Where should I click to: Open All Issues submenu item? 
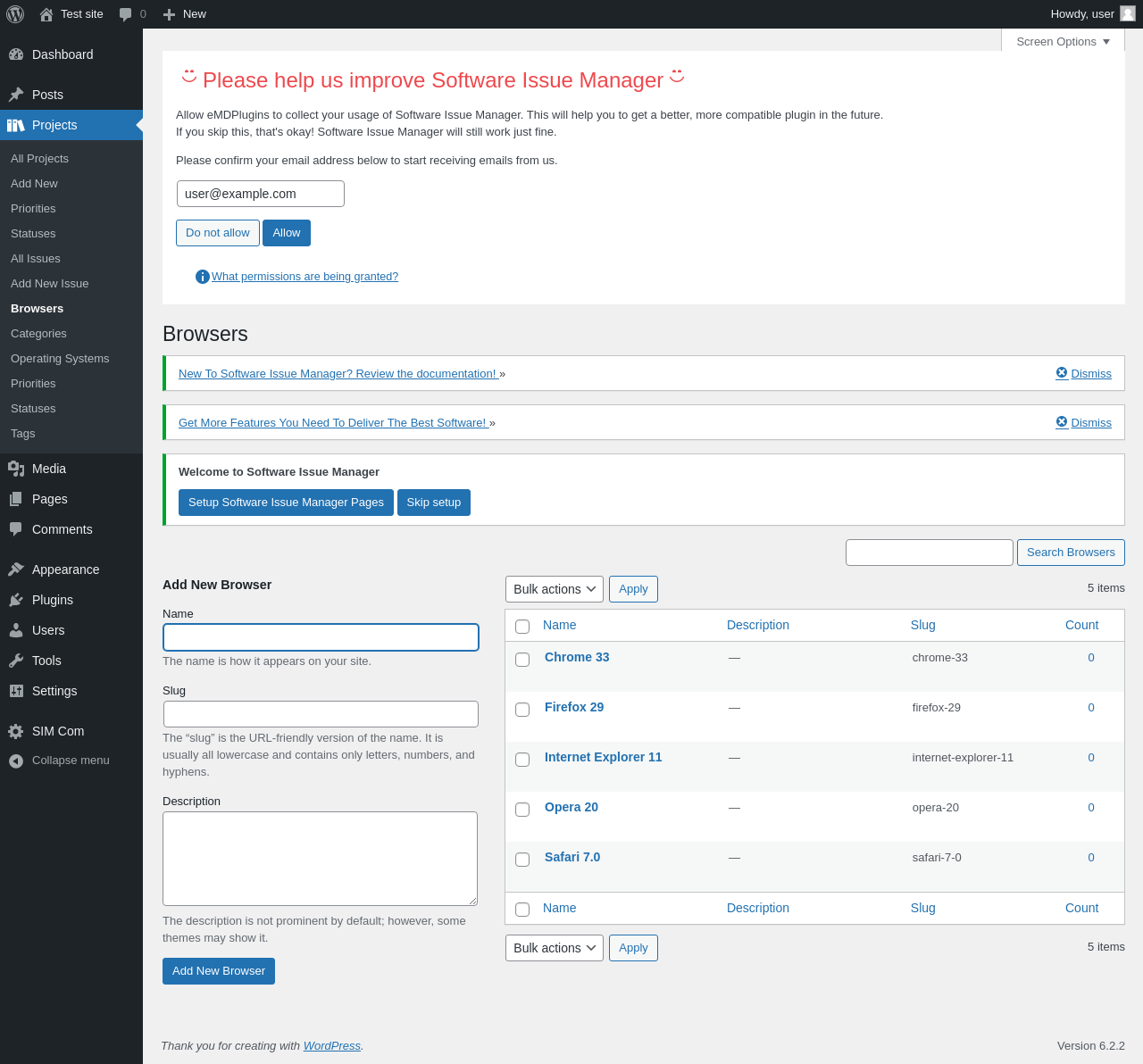(36, 258)
